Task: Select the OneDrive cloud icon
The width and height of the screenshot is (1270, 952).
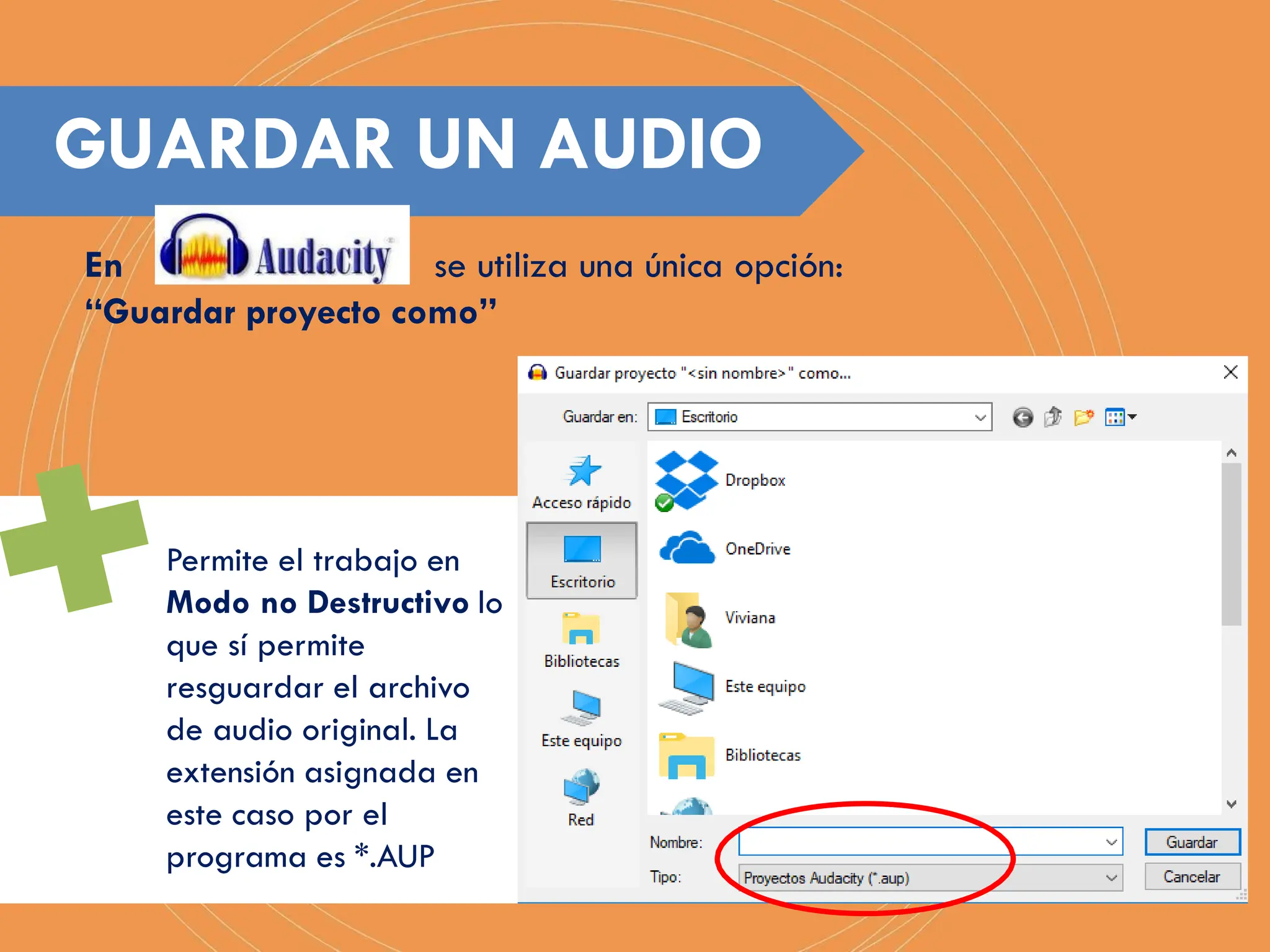Action: click(686, 547)
